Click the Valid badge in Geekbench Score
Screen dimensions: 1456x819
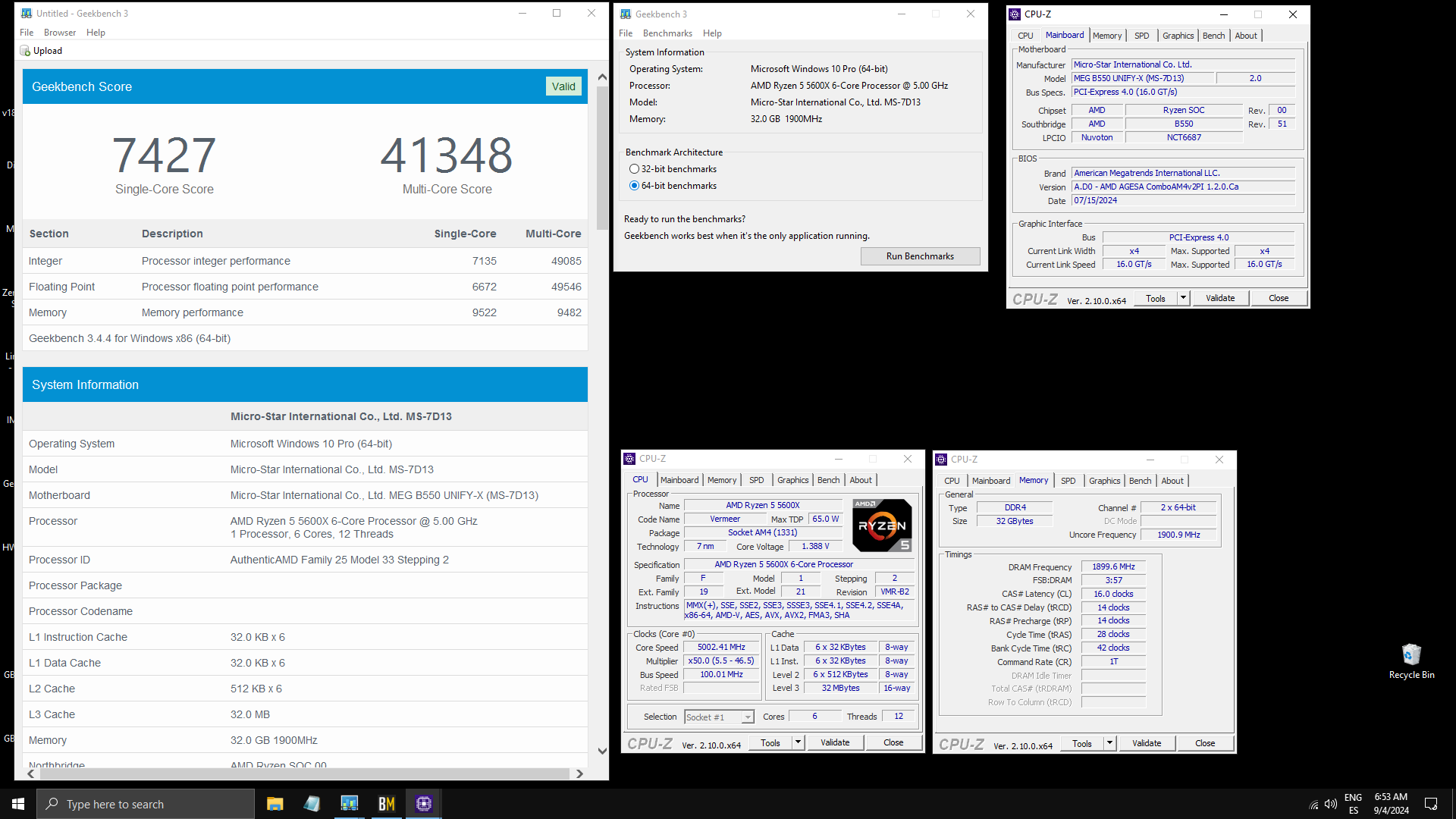pyautogui.click(x=563, y=86)
